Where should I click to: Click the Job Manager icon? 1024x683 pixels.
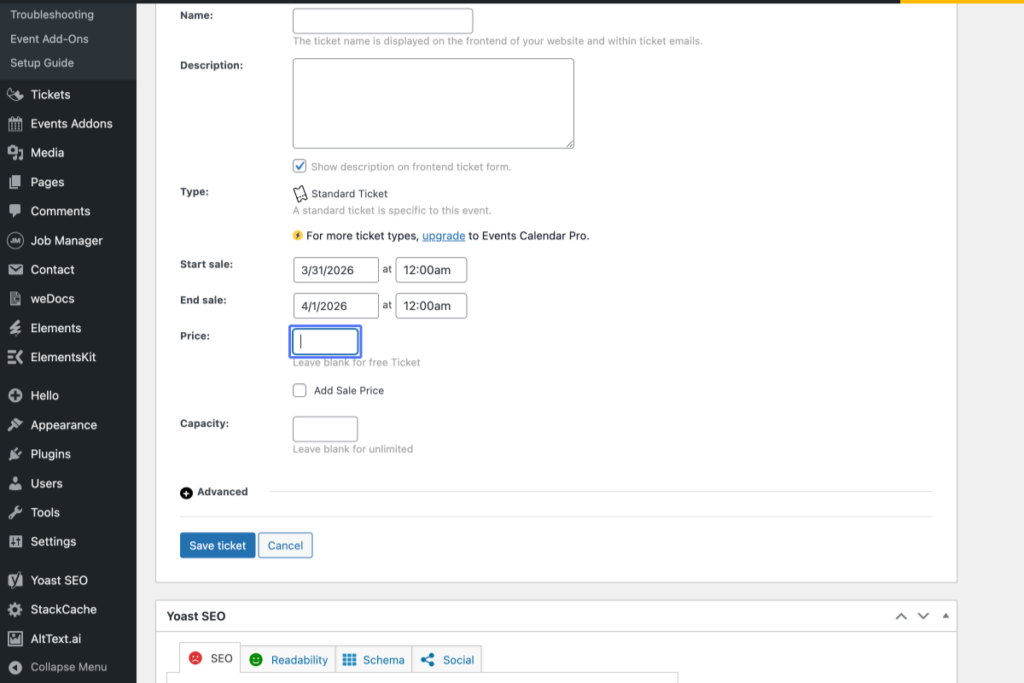coord(15,240)
